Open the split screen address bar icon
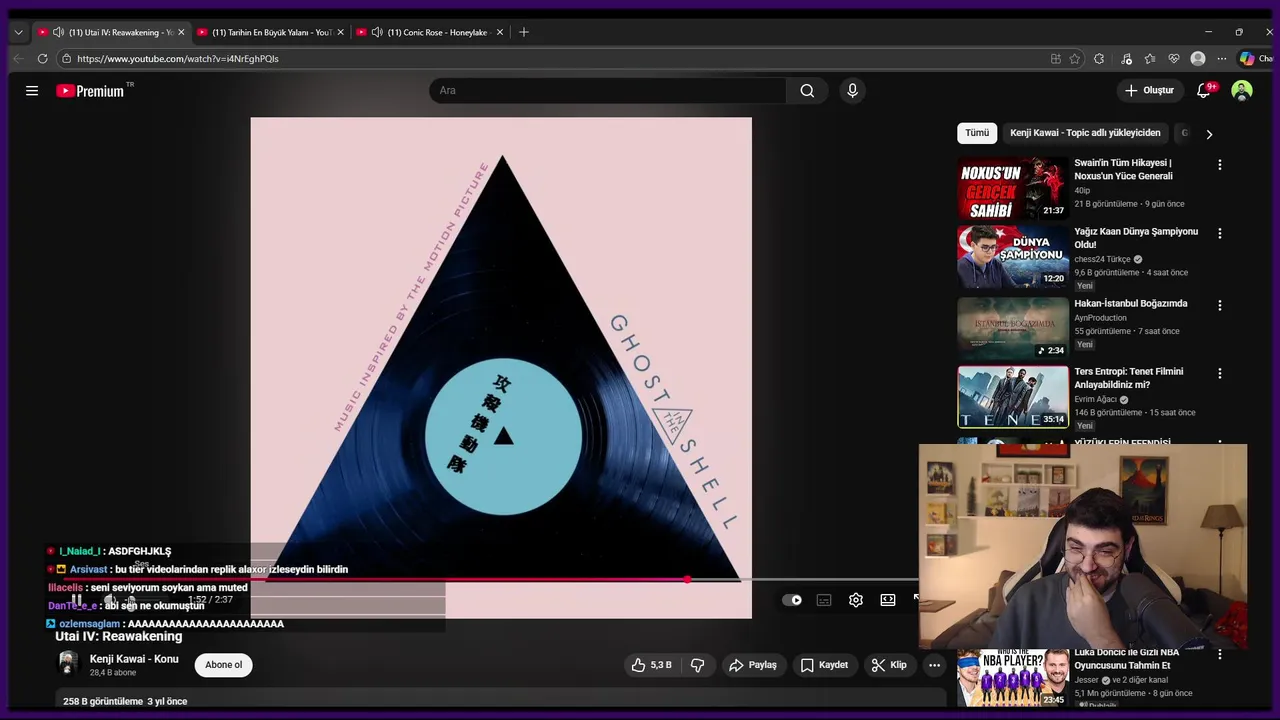1280x720 pixels. pos(1056,59)
